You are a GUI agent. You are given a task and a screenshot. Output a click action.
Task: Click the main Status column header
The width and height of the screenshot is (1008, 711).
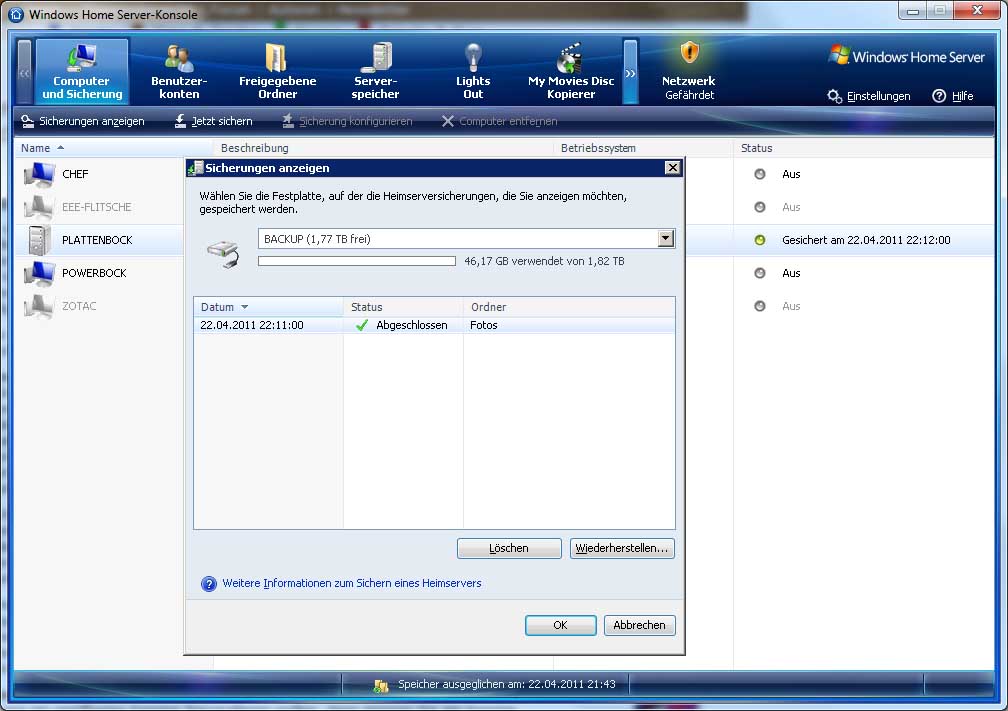(x=865, y=148)
